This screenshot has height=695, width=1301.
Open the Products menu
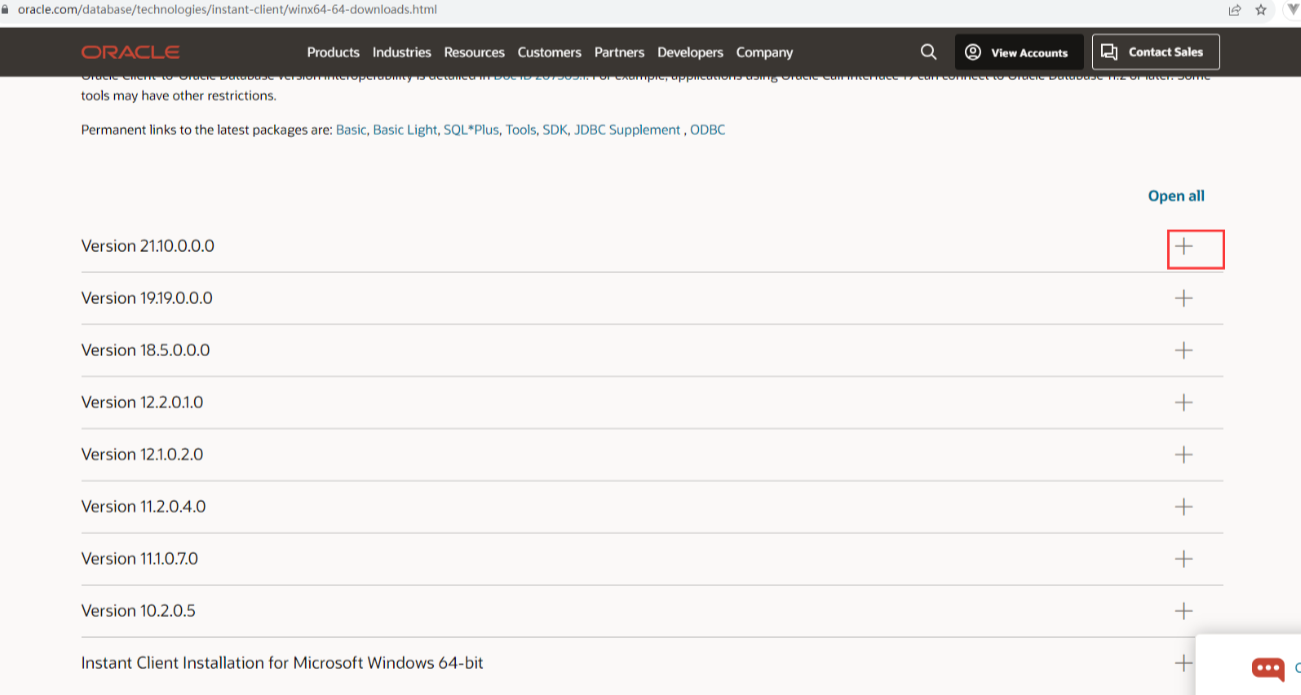point(333,52)
